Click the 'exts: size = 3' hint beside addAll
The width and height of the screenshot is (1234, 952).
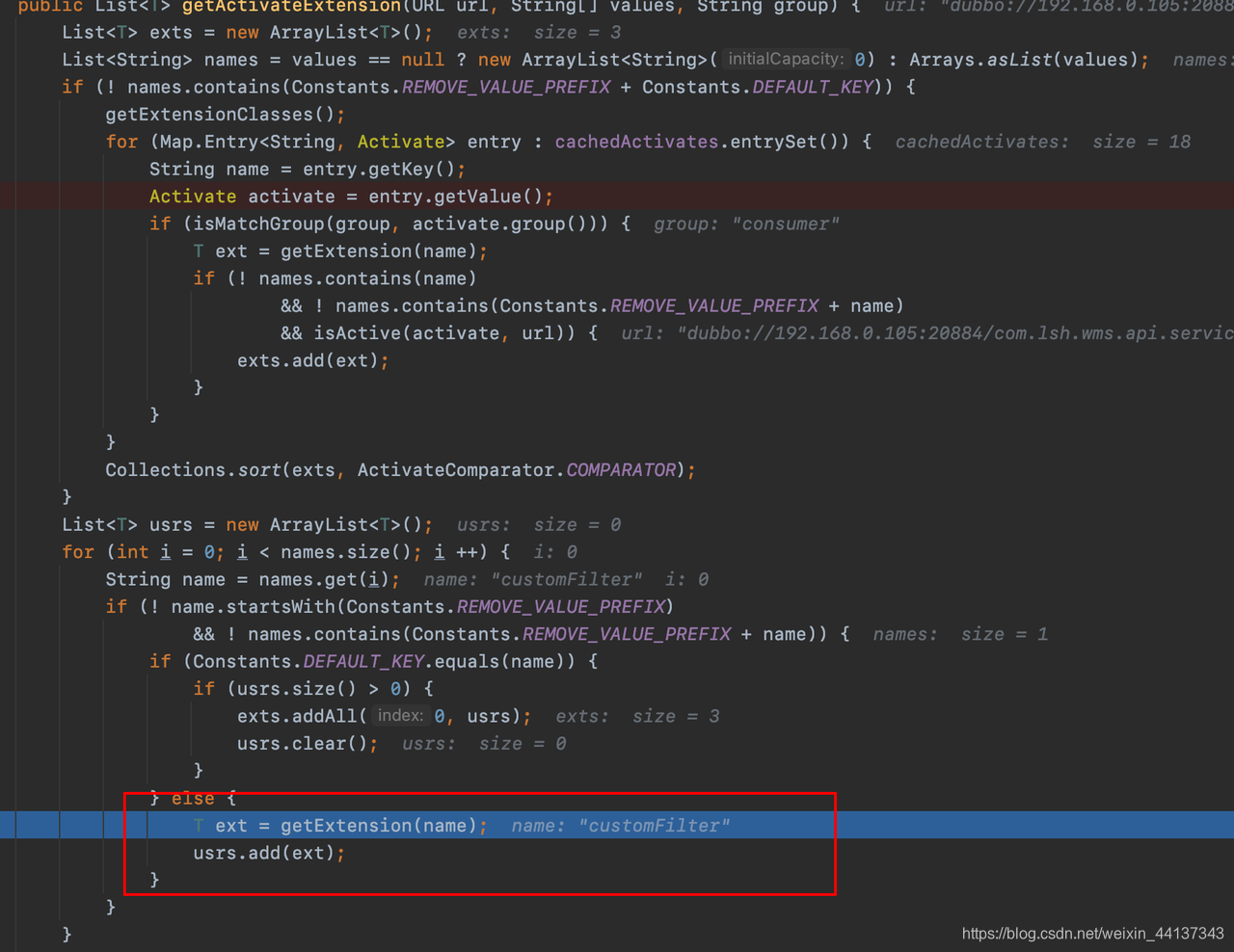tap(637, 717)
